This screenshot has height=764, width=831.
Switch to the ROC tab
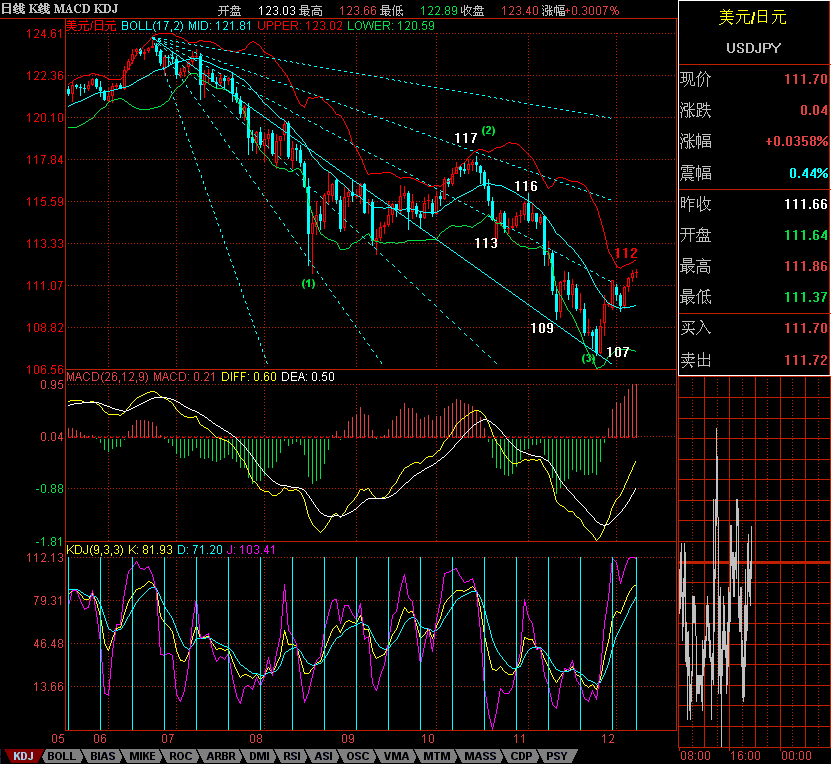(x=181, y=756)
